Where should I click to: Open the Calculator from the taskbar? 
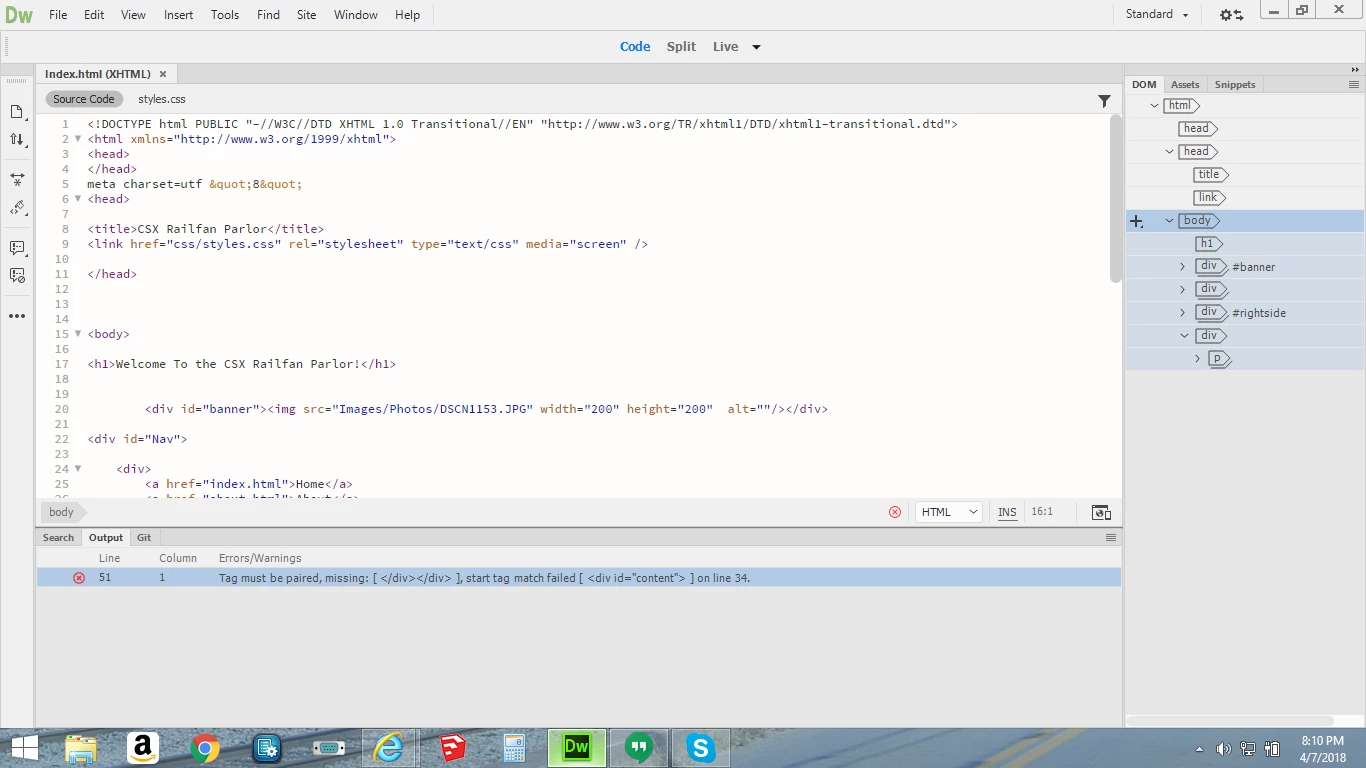coord(515,748)
